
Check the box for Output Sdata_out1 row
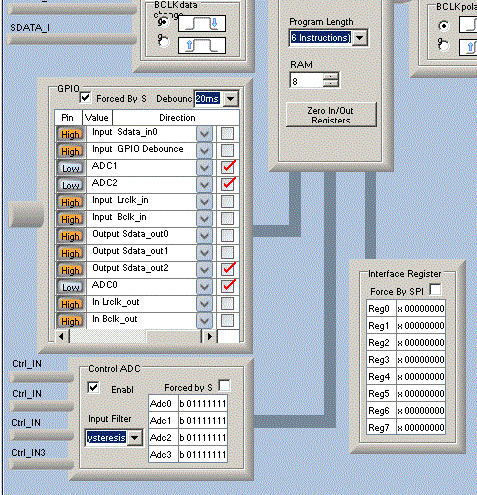point(227,253)
